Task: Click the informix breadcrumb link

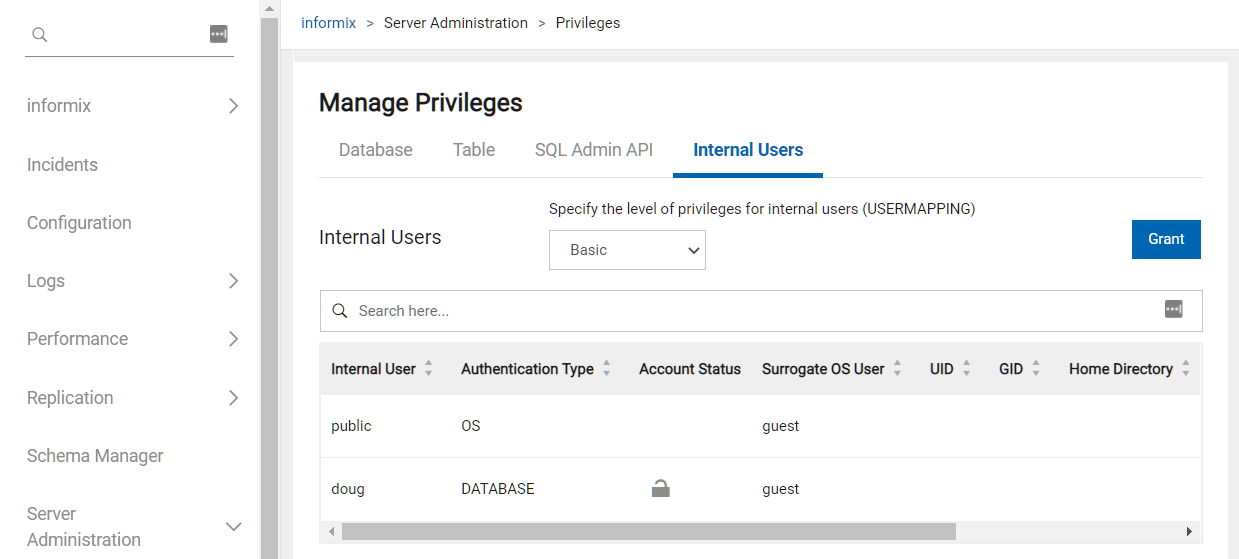Action: point(328,23)
